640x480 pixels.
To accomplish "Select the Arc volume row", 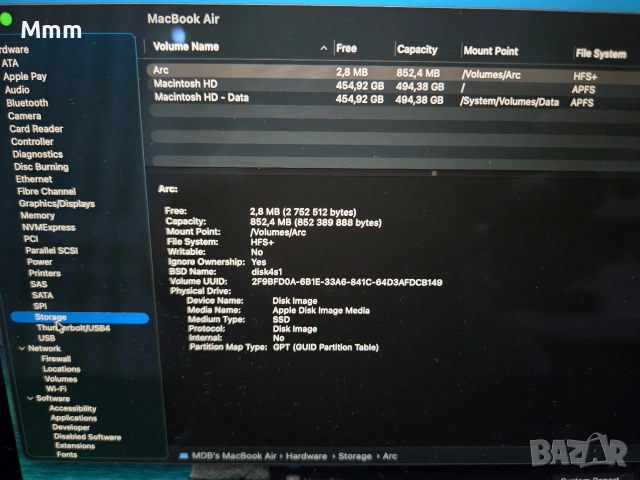I will [x=392, y=72].
